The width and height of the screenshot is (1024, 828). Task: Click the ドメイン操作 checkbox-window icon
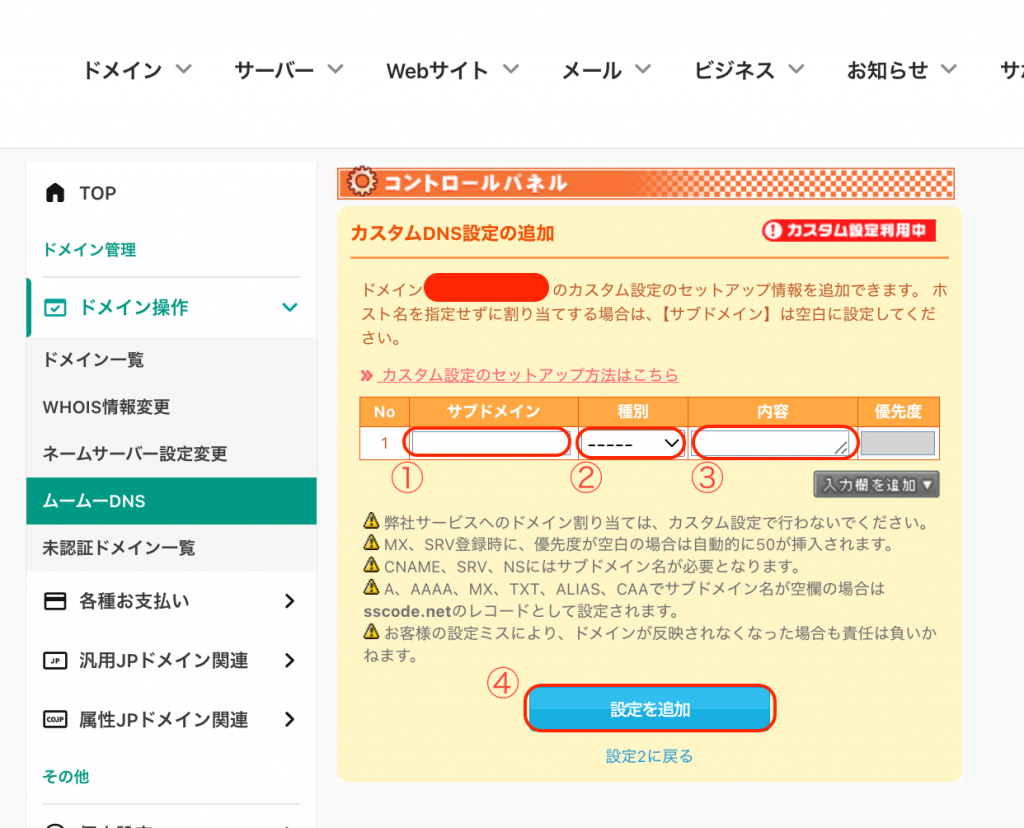coord(56,308)
